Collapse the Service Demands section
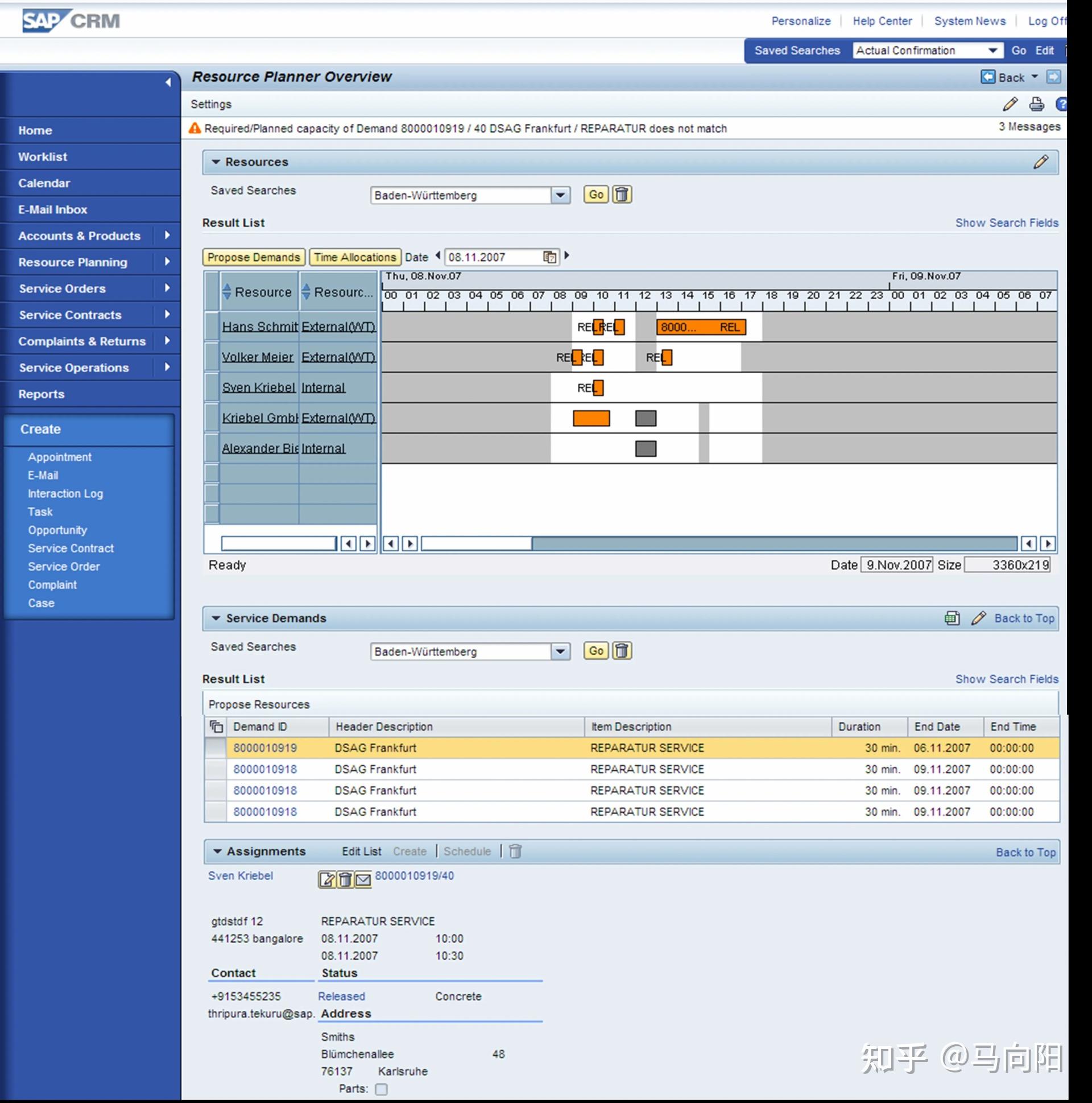This screenshot has width=1092, height=1103. coord(216,618)
